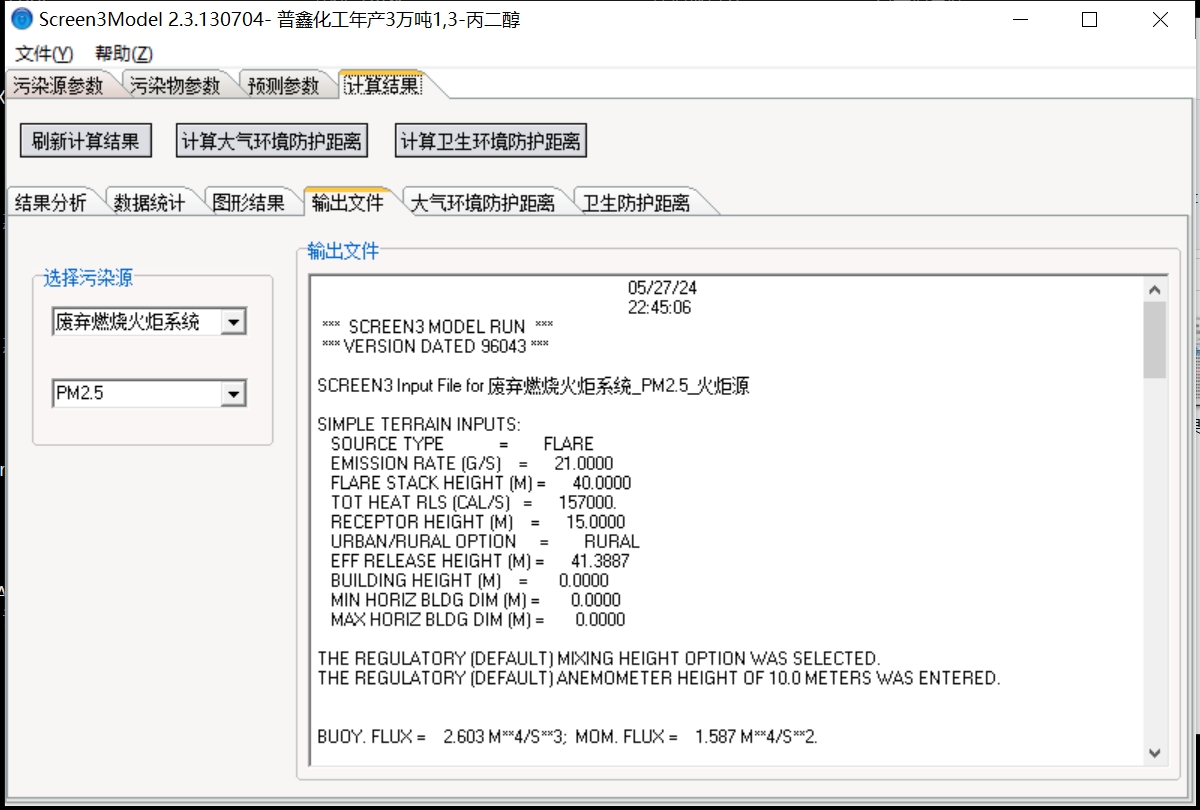The image size is (1200, 810).
Task: Click the 05/27/24 date text
Action: click(x=662, y=288)
